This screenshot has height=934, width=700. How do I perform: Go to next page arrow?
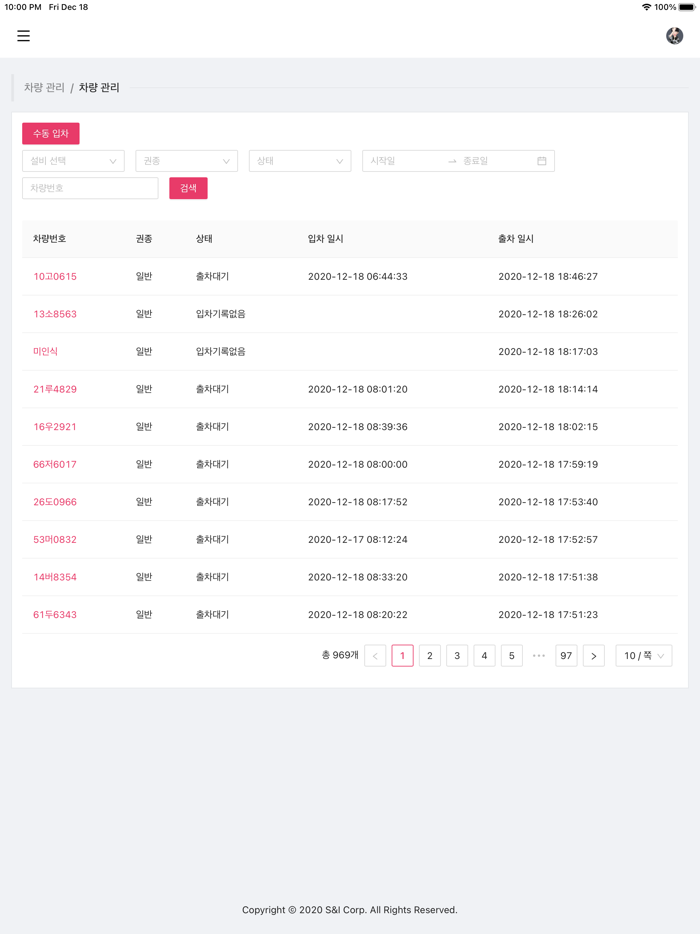593,656
